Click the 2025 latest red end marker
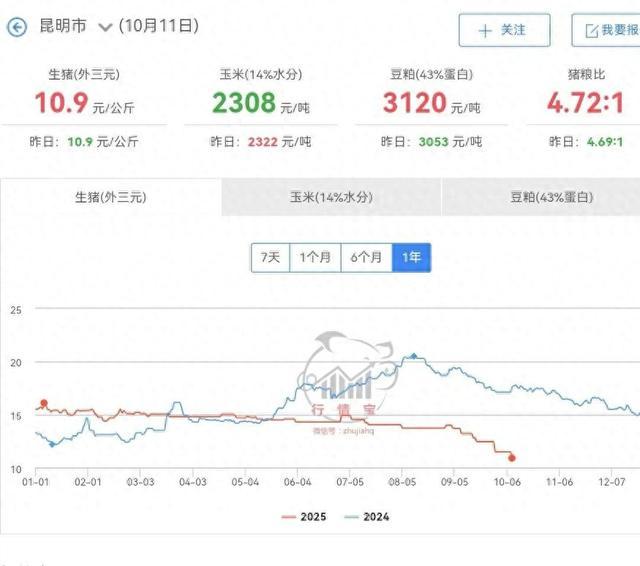This screenshot has height=566, width=640. (512, 458)
